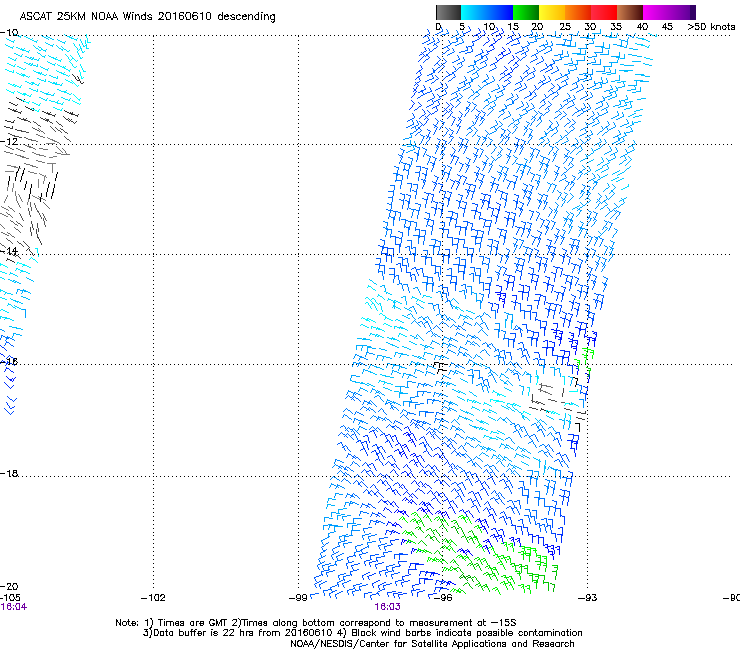
Task: Click the -18 latitude axis label
Action: (x=9, y=473)
